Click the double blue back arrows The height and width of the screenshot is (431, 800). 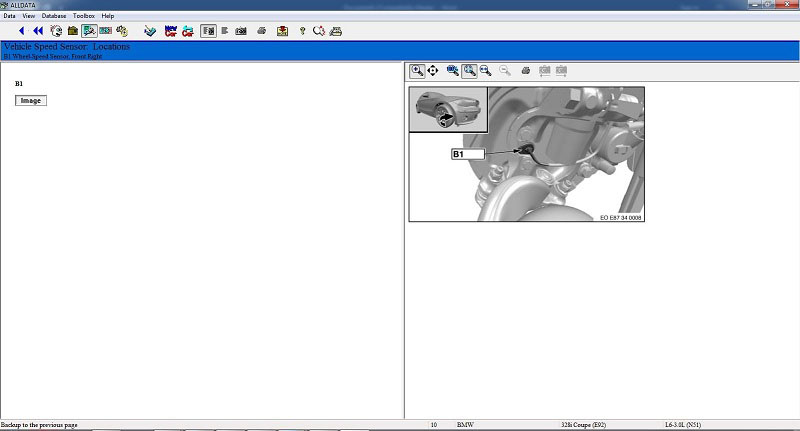tap(38, 31)
